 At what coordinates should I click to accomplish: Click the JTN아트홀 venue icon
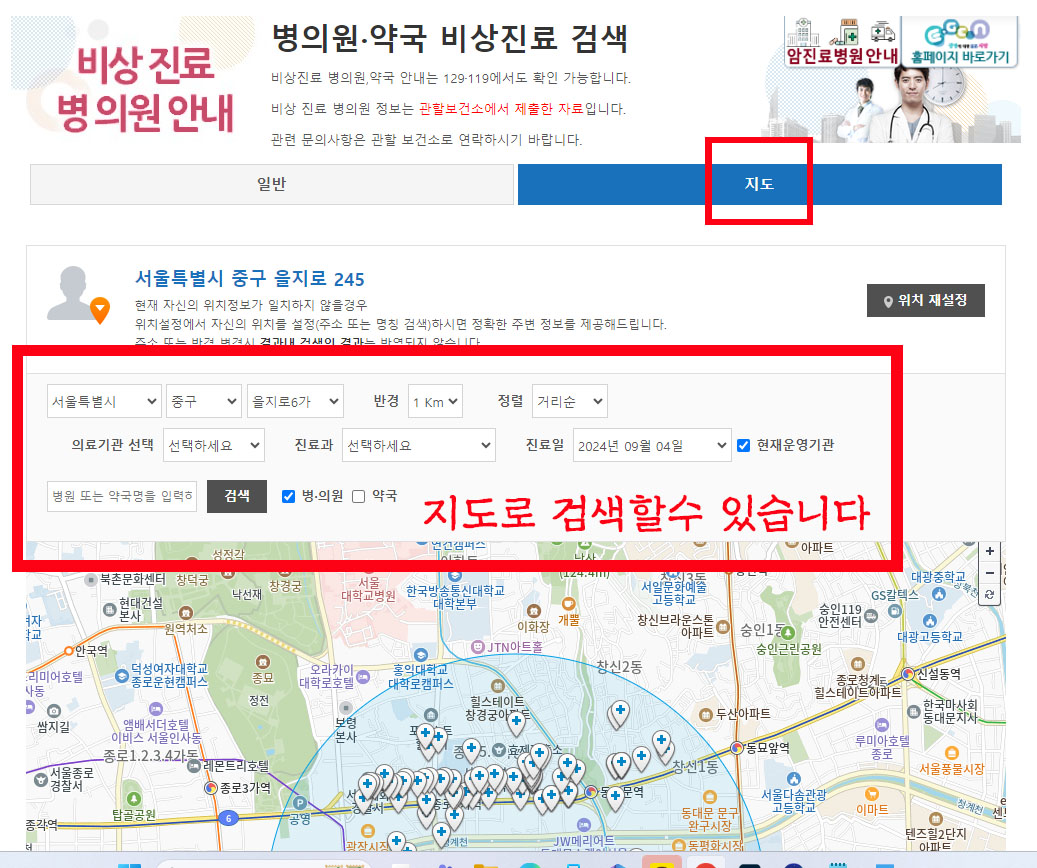(477, 646)
